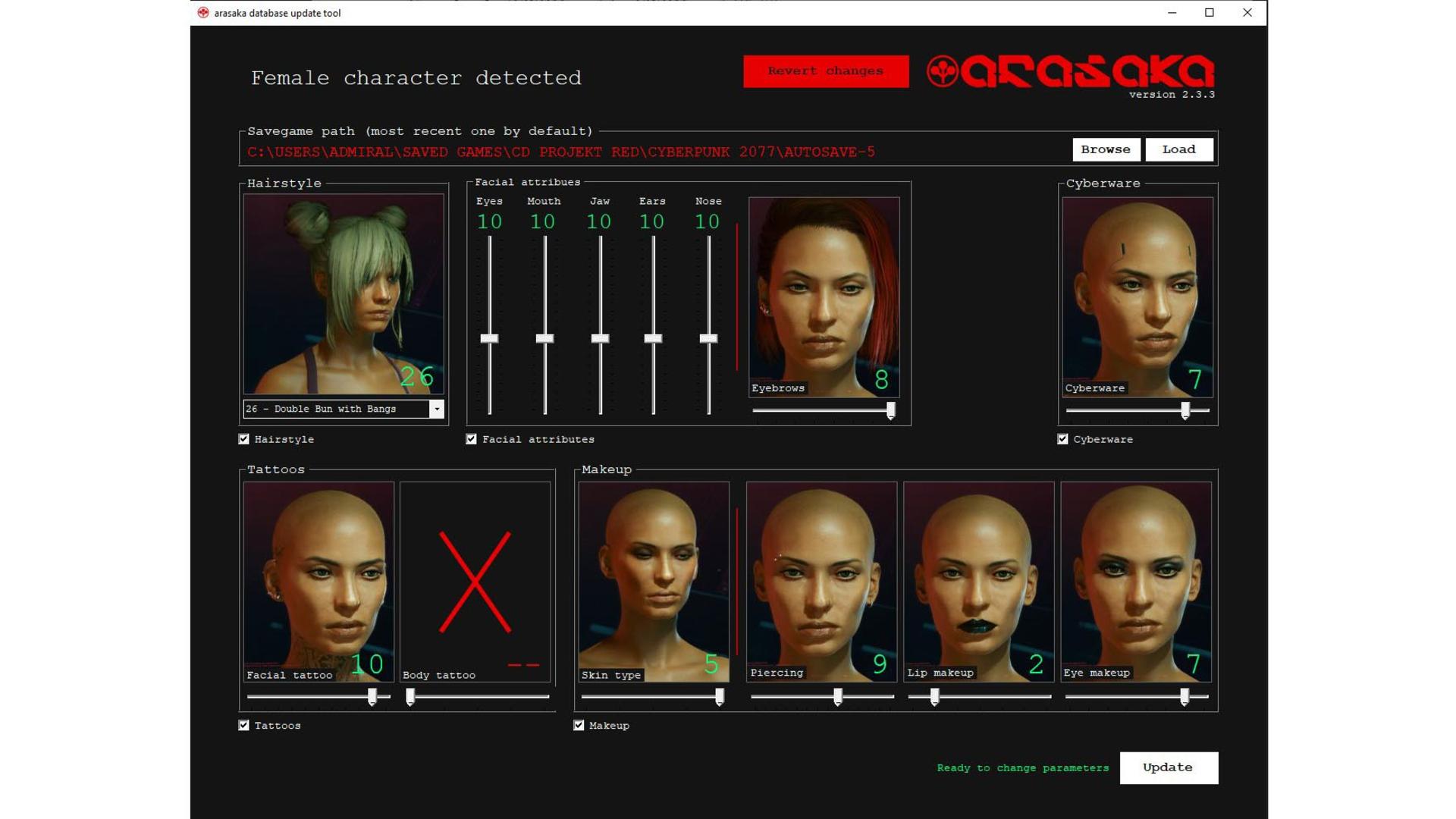Load the selected savegame
1456x819 pixels.
click(1179, 149)
